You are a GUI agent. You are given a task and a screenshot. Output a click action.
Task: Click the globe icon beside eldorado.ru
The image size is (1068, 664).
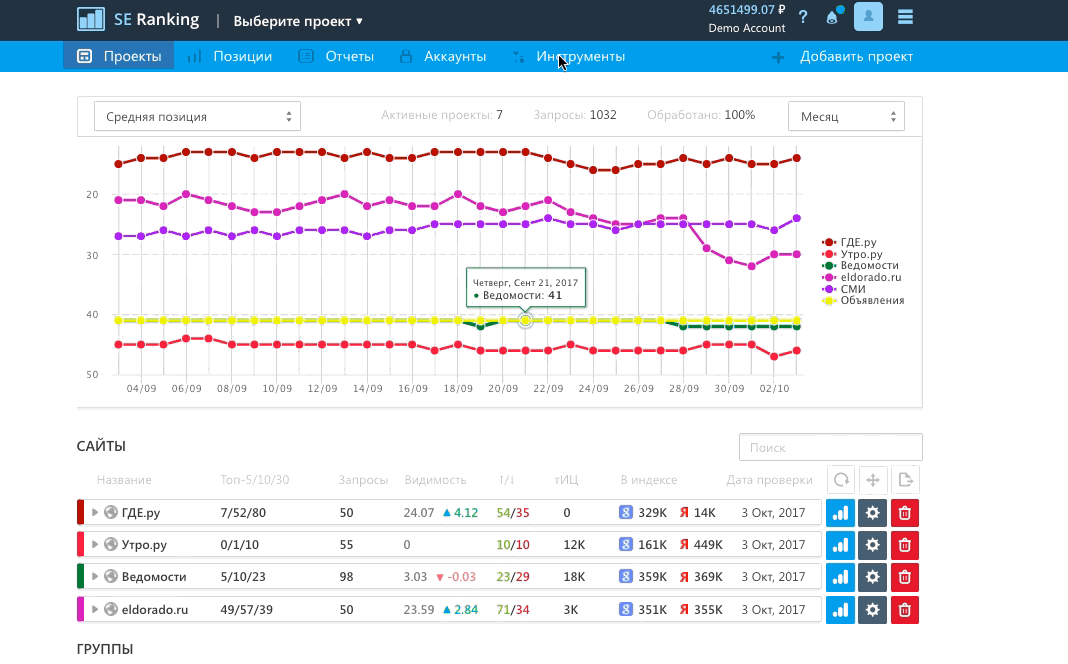coord(111,610)
